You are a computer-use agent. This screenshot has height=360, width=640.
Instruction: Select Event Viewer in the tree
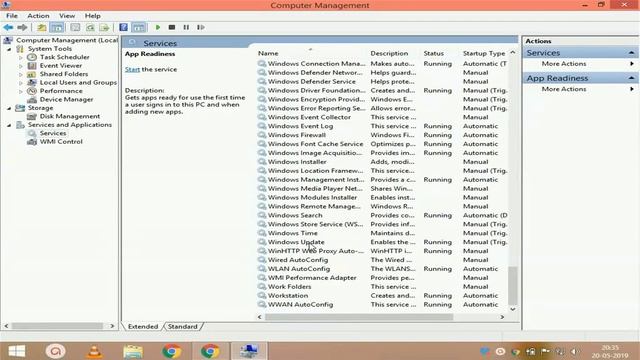pos(61,66)
